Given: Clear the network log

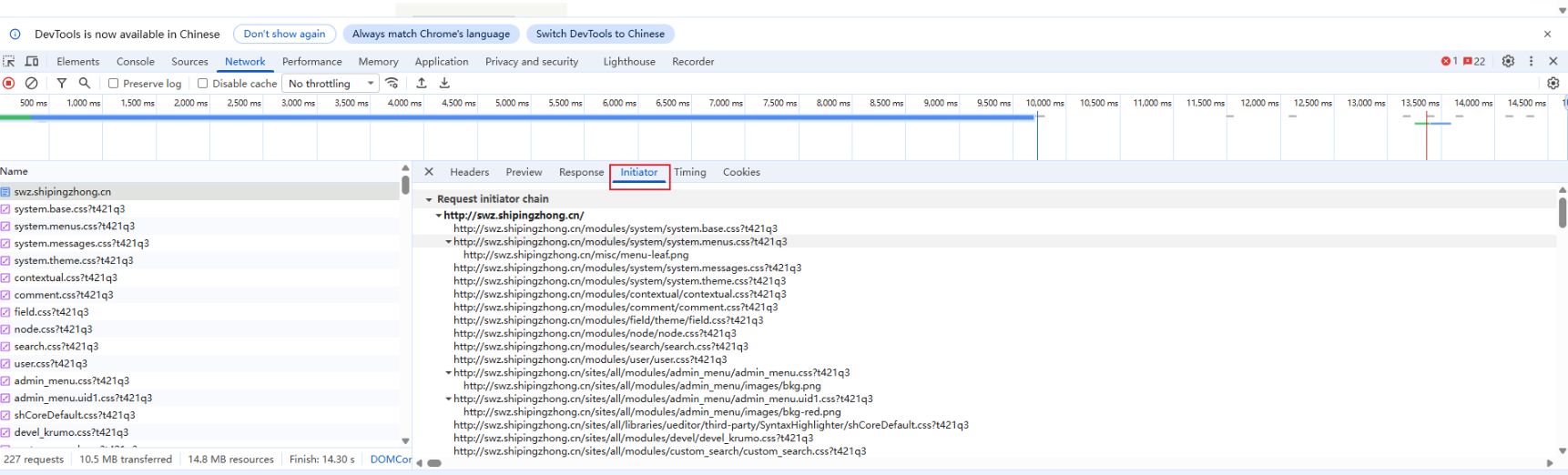Looking at the screenshot, I should coord(31,83).
